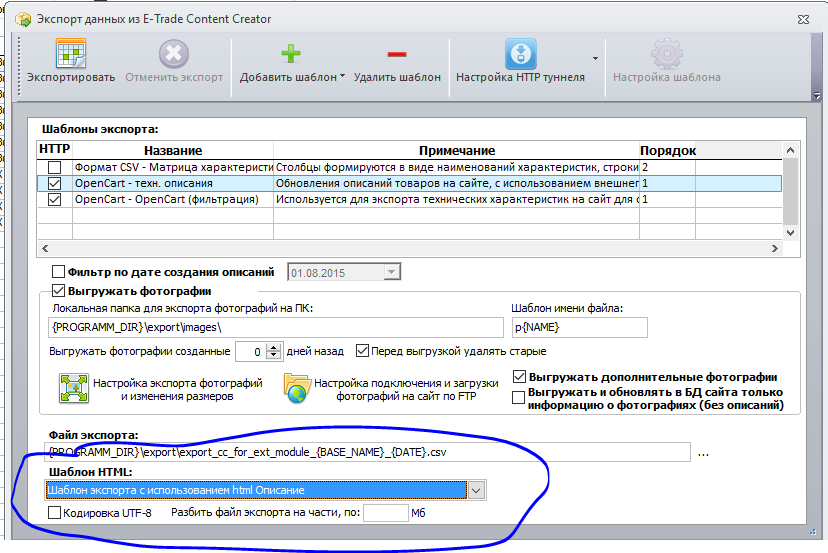Viewport: 828px width, 553px height.
Task: Click the template list scroll up arrow
Action: pyautogui.click(x=791, y=150)
